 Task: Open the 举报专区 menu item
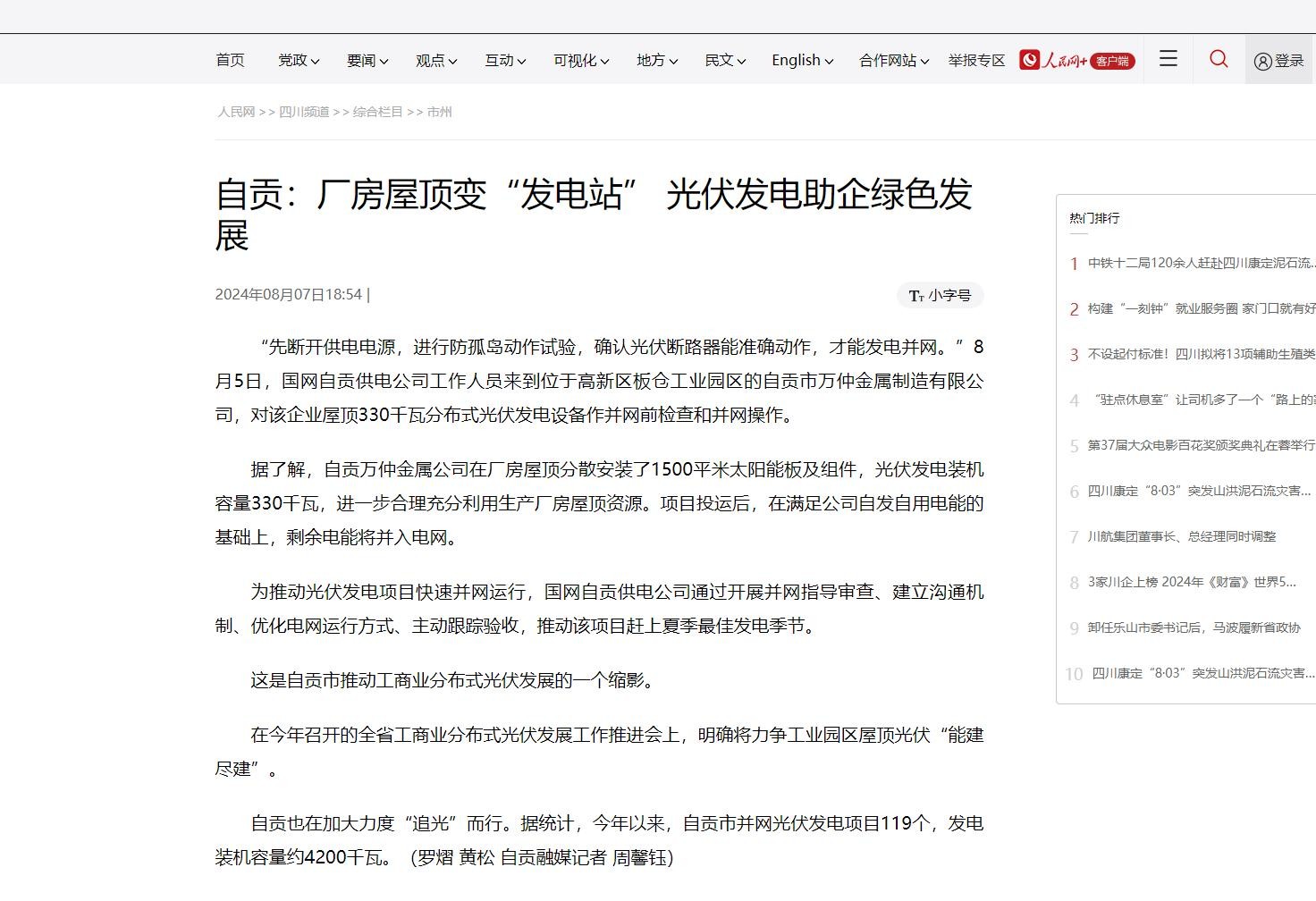[976, 60]
